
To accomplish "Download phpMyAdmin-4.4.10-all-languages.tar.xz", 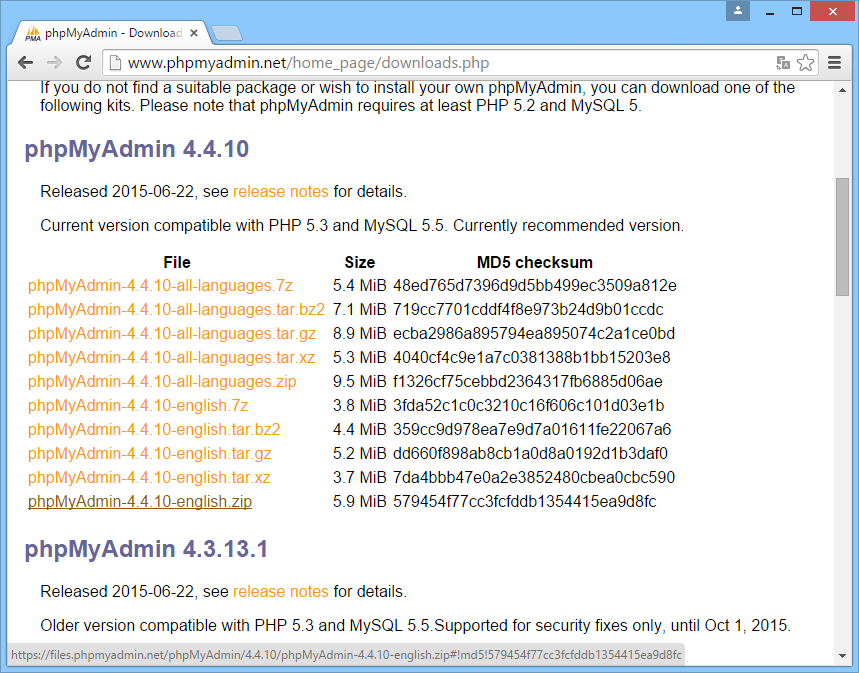I will pyautogui.click(x=171, y=358).
